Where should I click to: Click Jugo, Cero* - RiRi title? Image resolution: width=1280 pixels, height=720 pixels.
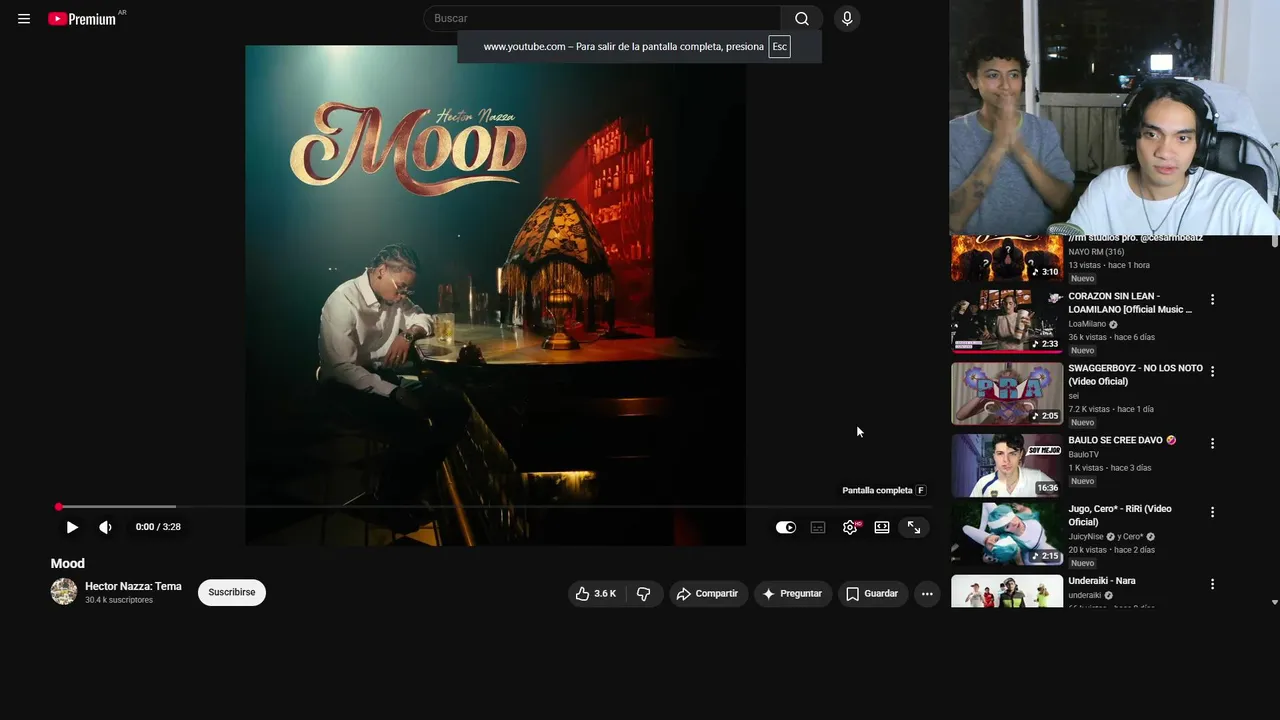click(x=1120, y=515)
